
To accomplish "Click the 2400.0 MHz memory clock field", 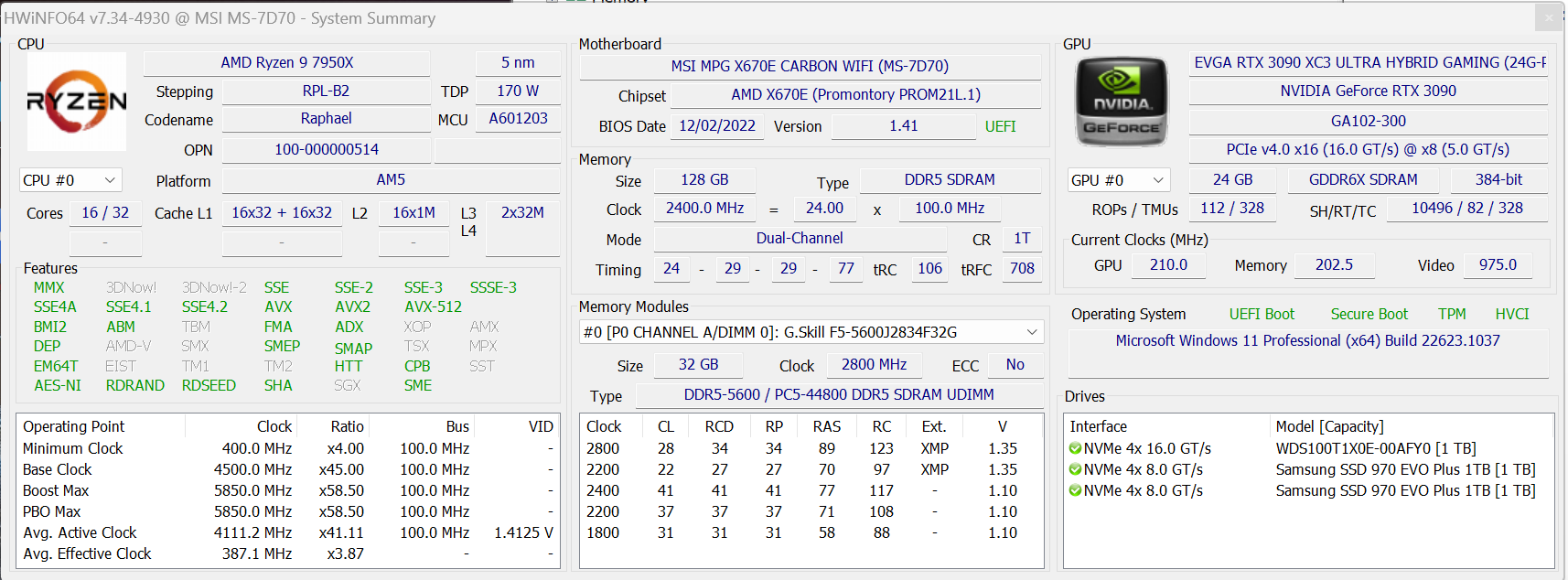I will click(704, 209).
